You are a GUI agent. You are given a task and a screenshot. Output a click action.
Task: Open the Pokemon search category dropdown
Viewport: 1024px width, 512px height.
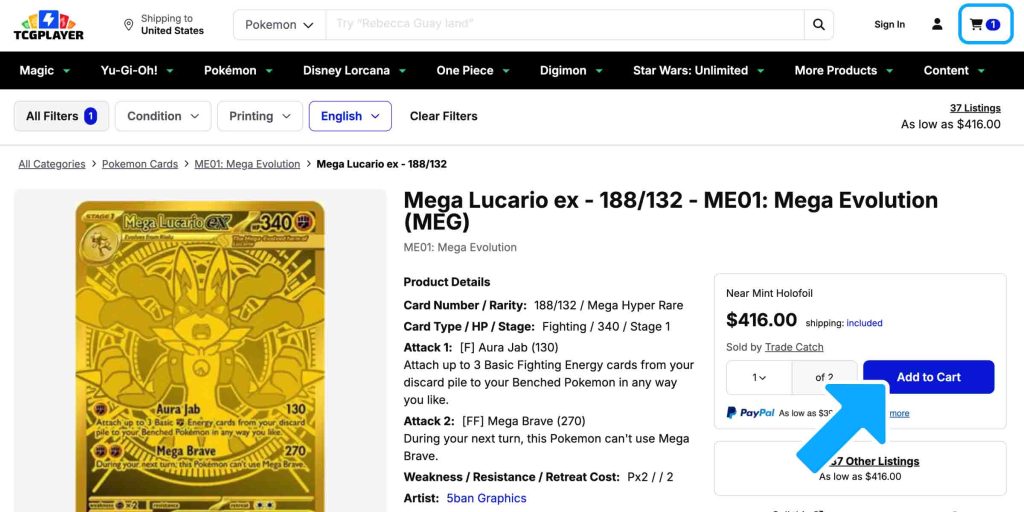coord(279,25)
